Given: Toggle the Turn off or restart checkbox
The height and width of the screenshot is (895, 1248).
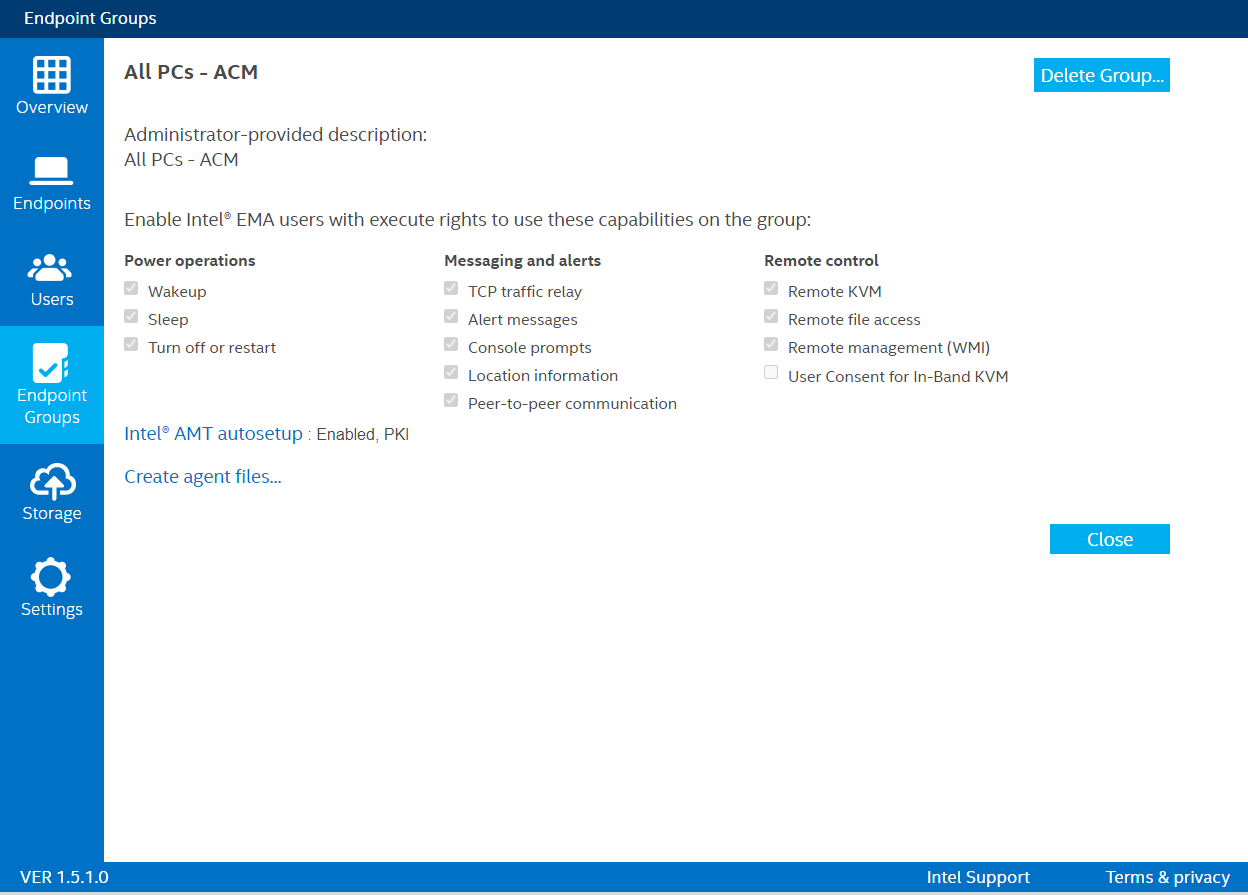Looking at the screenshot, I should (x=131, y=344).
